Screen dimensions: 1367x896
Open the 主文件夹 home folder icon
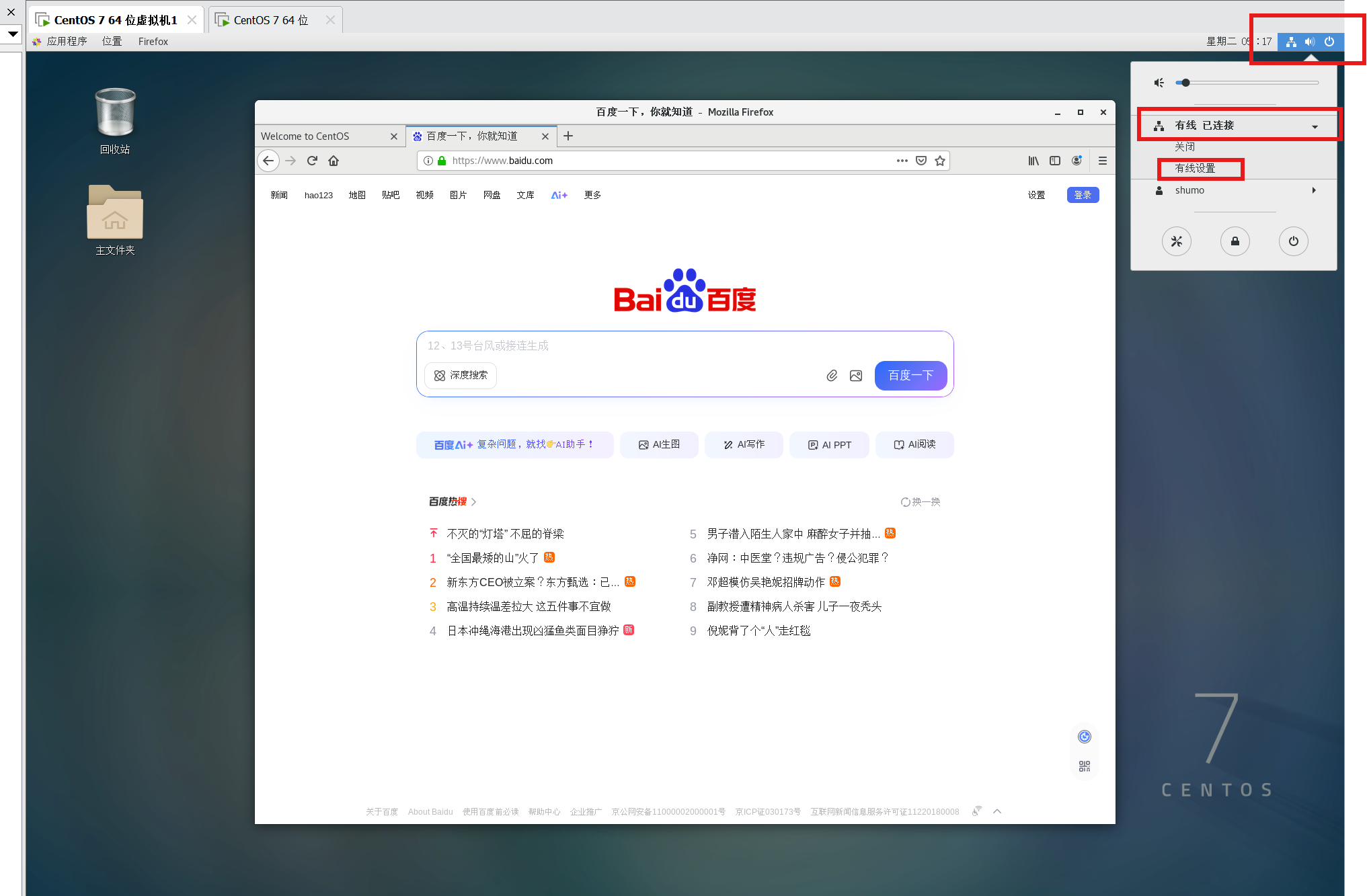pyautogui.click(x=115, y=220)
